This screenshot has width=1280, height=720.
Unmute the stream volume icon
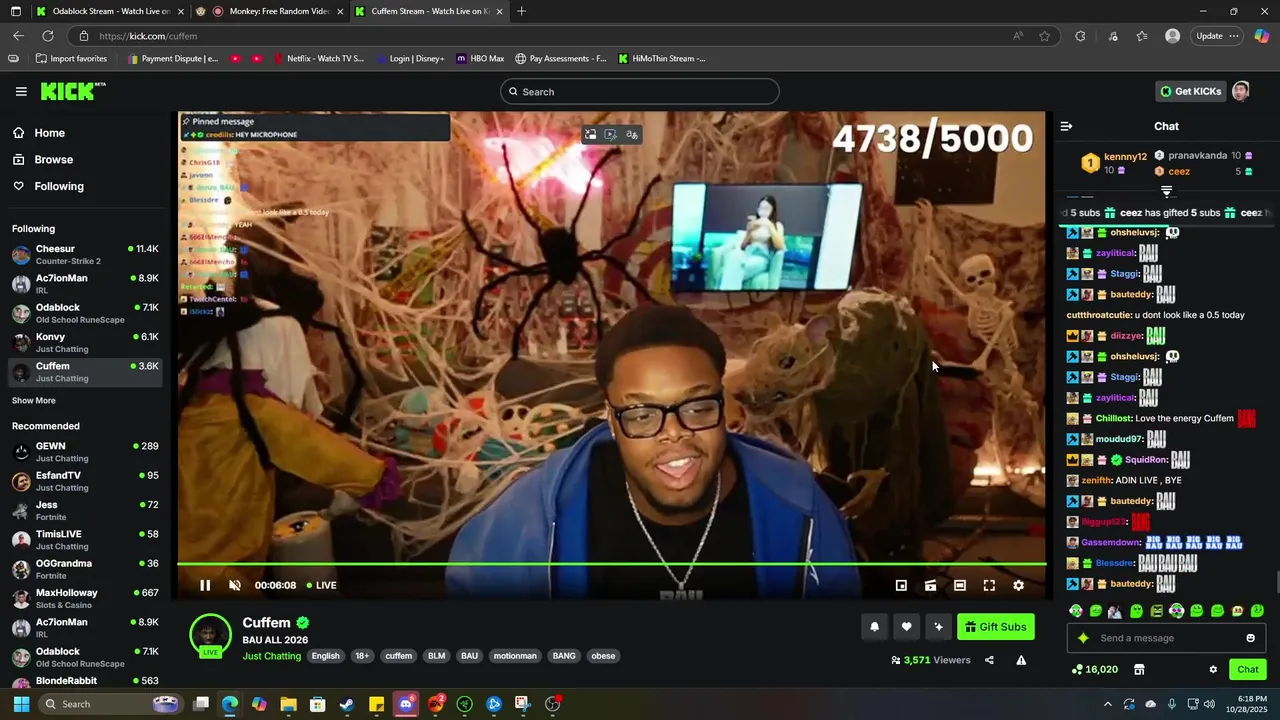coord(235,585)
